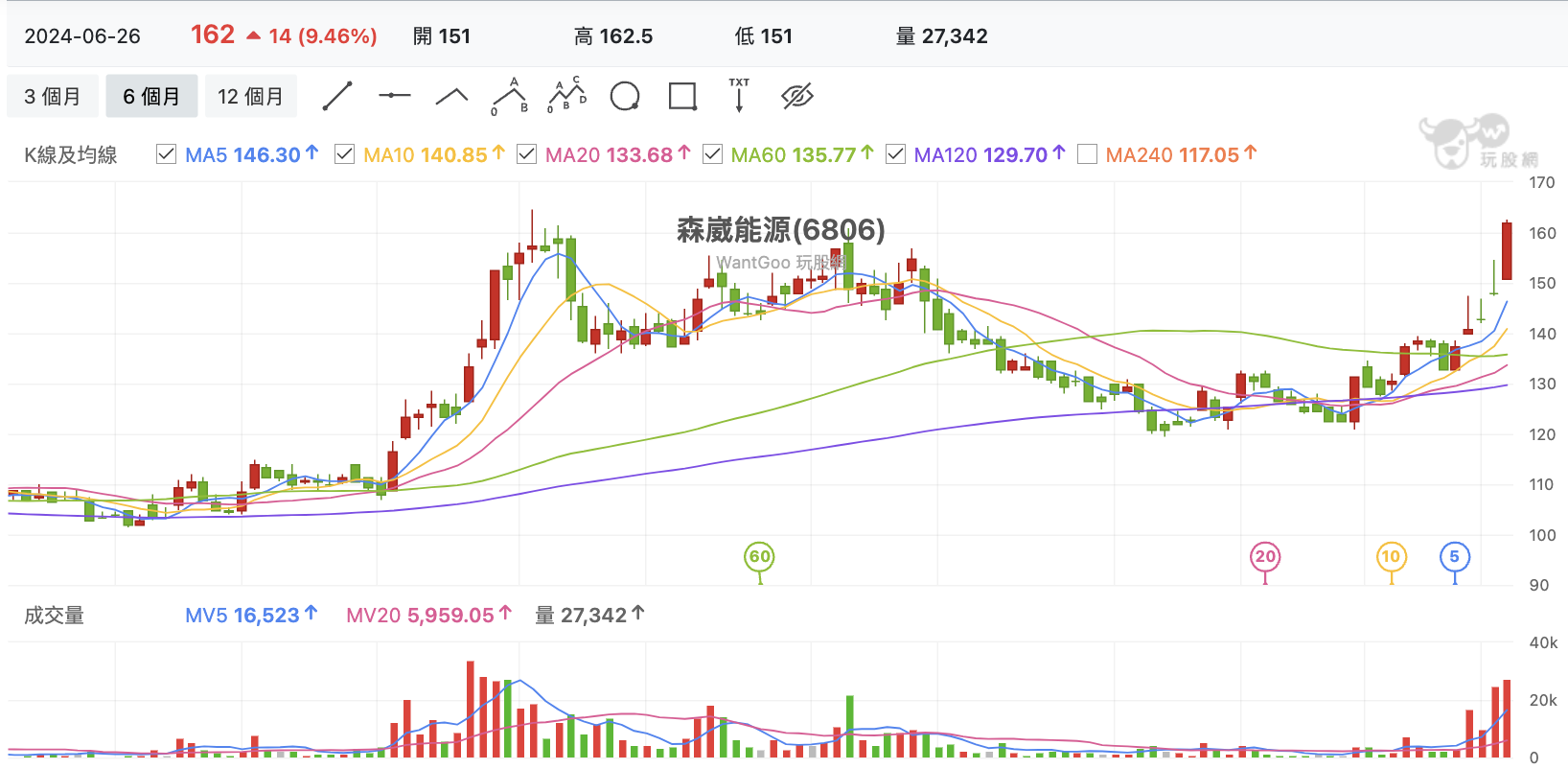Select the horizontal line drawing tool
This screenshot has width=1568, height=769.
point(395,96)
